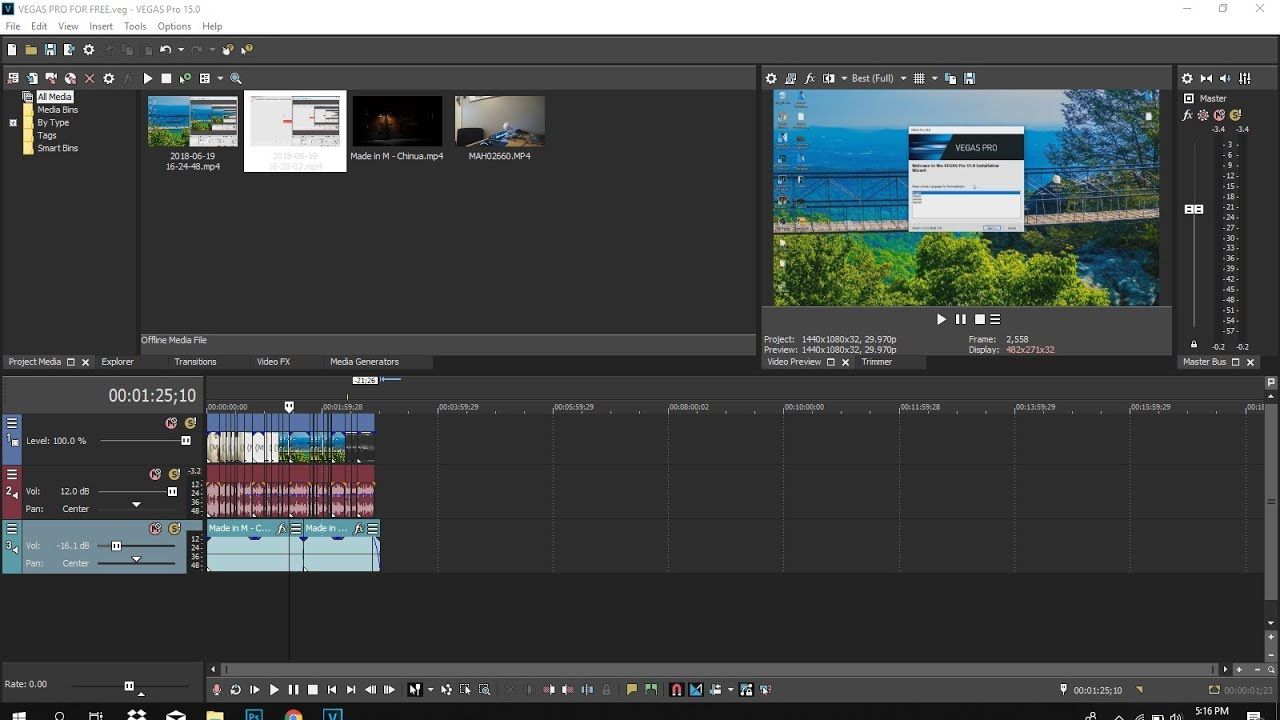Switch to the Explorer tab

point(117,362)
